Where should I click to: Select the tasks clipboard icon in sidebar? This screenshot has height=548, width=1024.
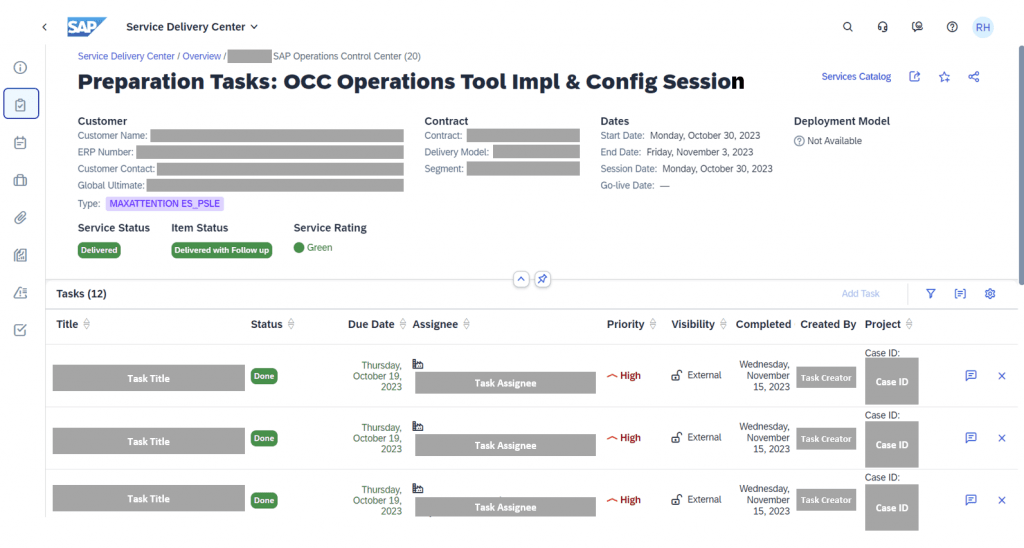pyautogui.click(x=20, y=104)
